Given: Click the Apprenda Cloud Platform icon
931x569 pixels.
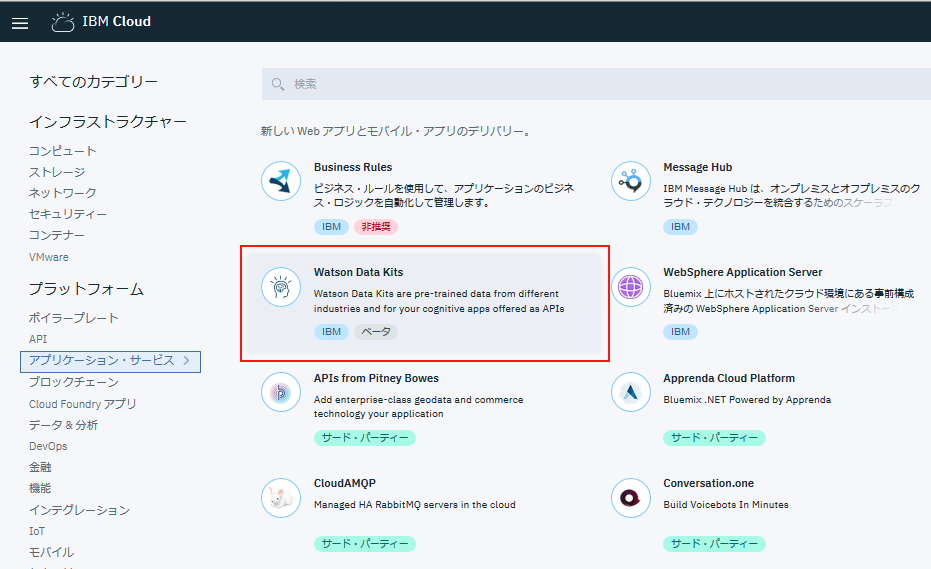Looking at the screenshot, I should 631,392.
